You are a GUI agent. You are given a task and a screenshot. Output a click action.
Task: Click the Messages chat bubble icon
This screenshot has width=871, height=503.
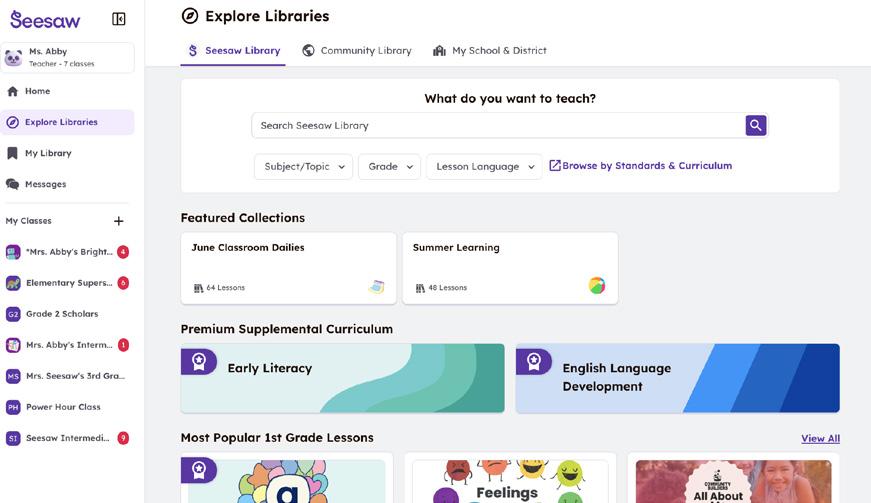pos(12,184)
